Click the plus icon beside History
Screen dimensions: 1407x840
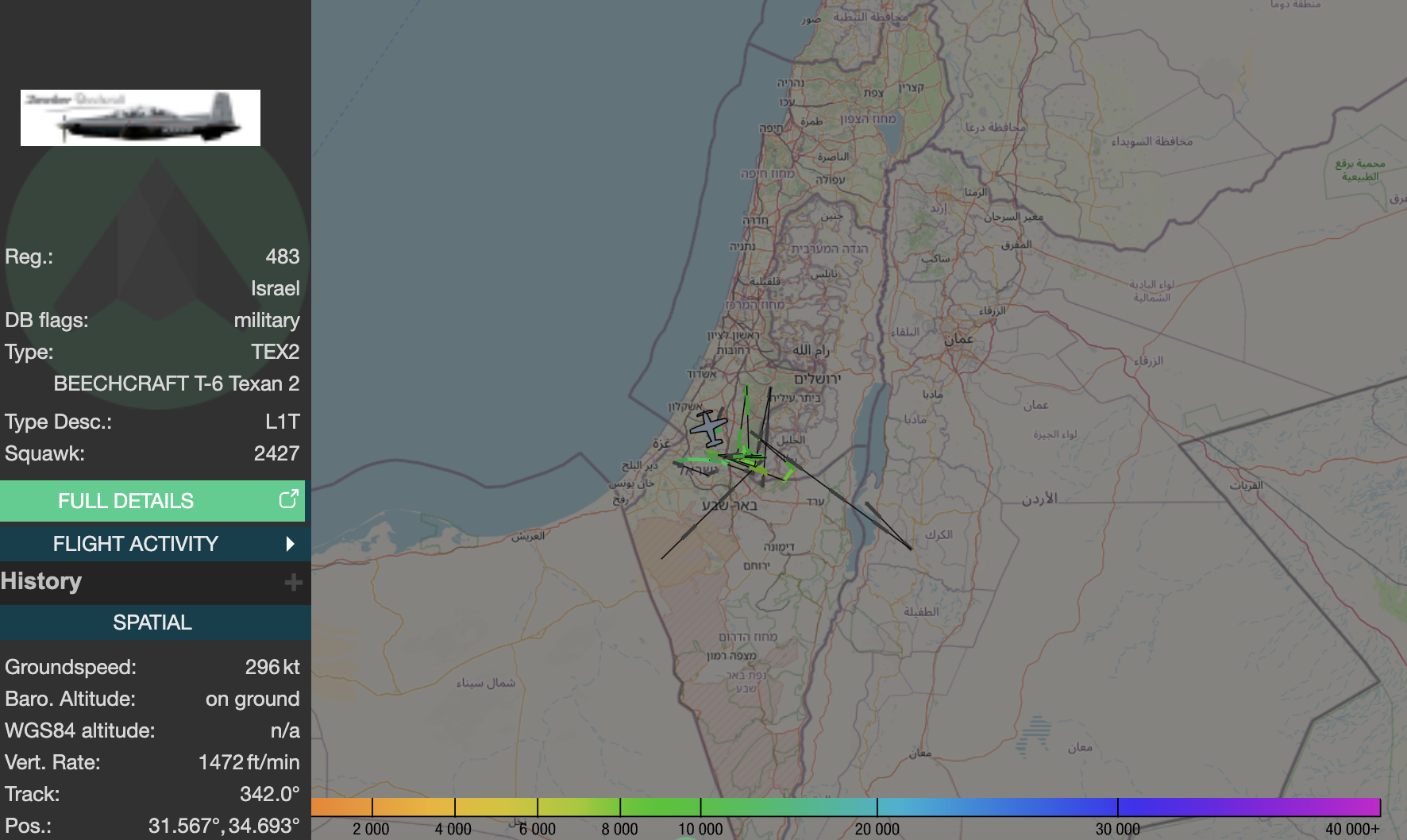click(293, 582)
